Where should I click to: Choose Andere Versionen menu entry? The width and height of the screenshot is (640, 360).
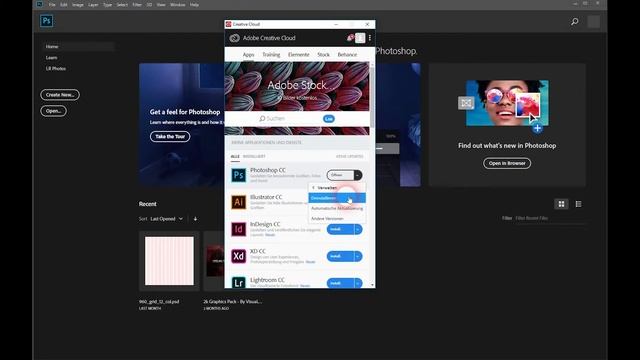(337, 218)
